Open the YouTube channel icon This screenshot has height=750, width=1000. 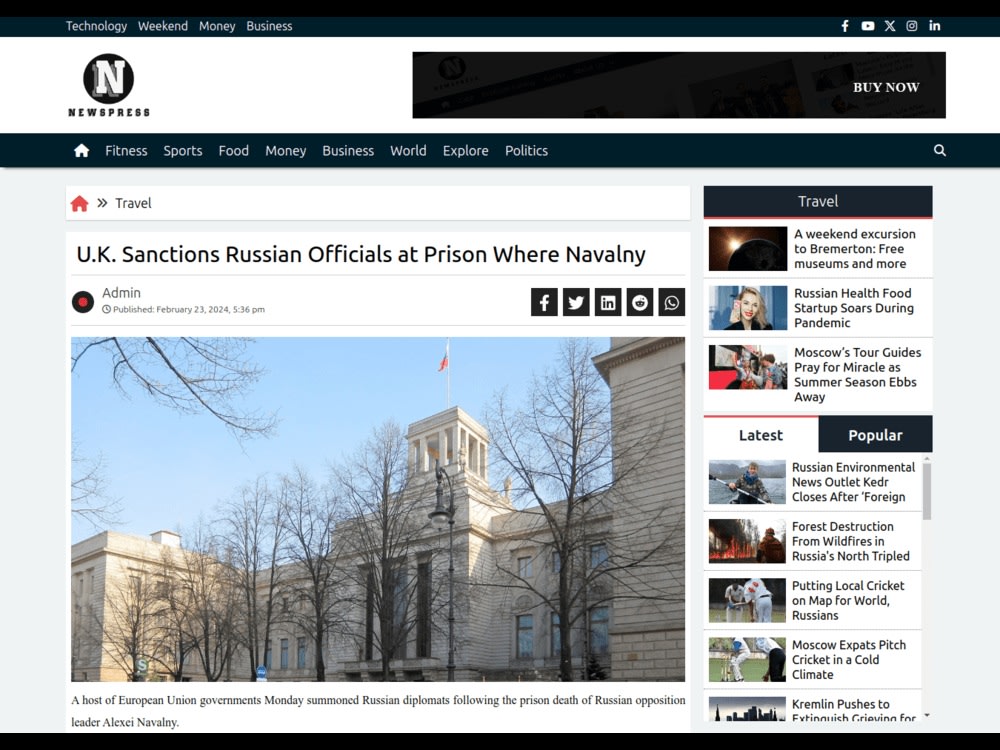point(867,26)
